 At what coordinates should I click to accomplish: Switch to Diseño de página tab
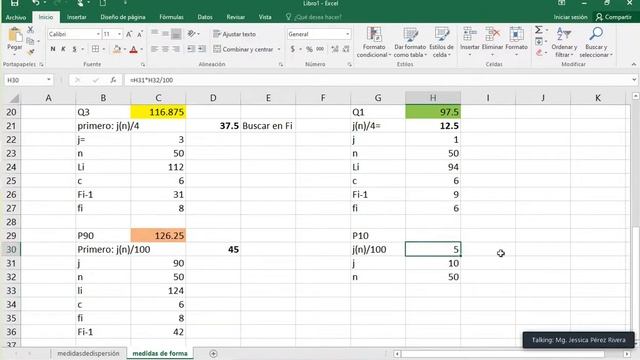click(x=123, y=17)
